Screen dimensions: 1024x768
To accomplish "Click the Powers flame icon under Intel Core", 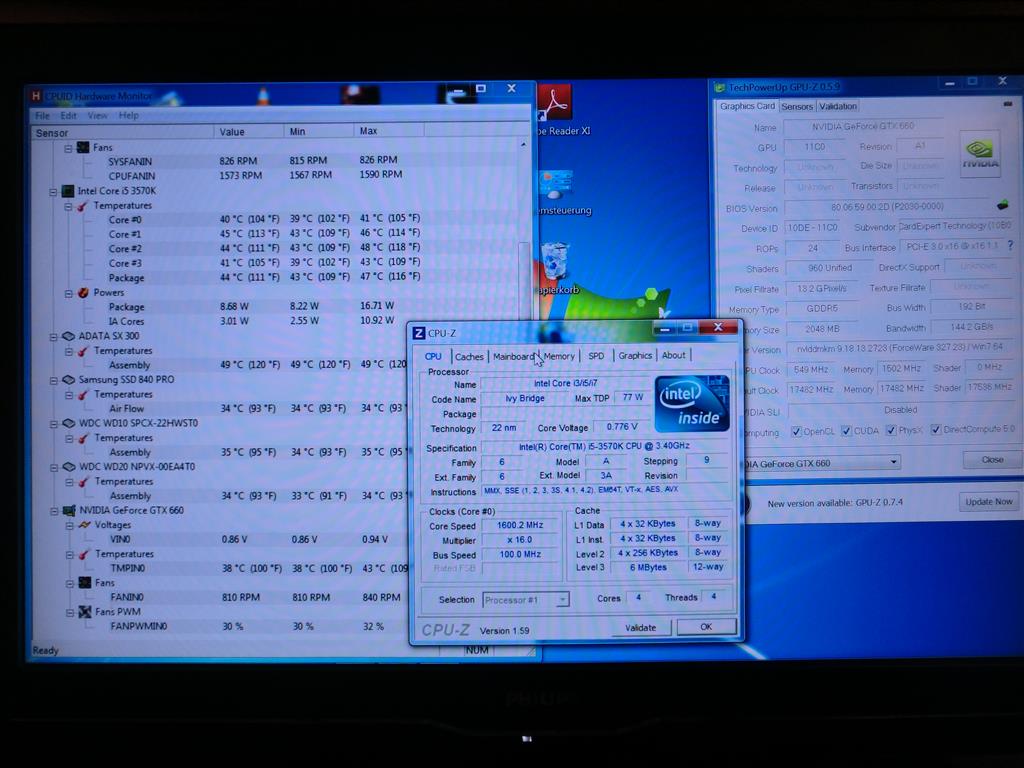I will point(84,293).
